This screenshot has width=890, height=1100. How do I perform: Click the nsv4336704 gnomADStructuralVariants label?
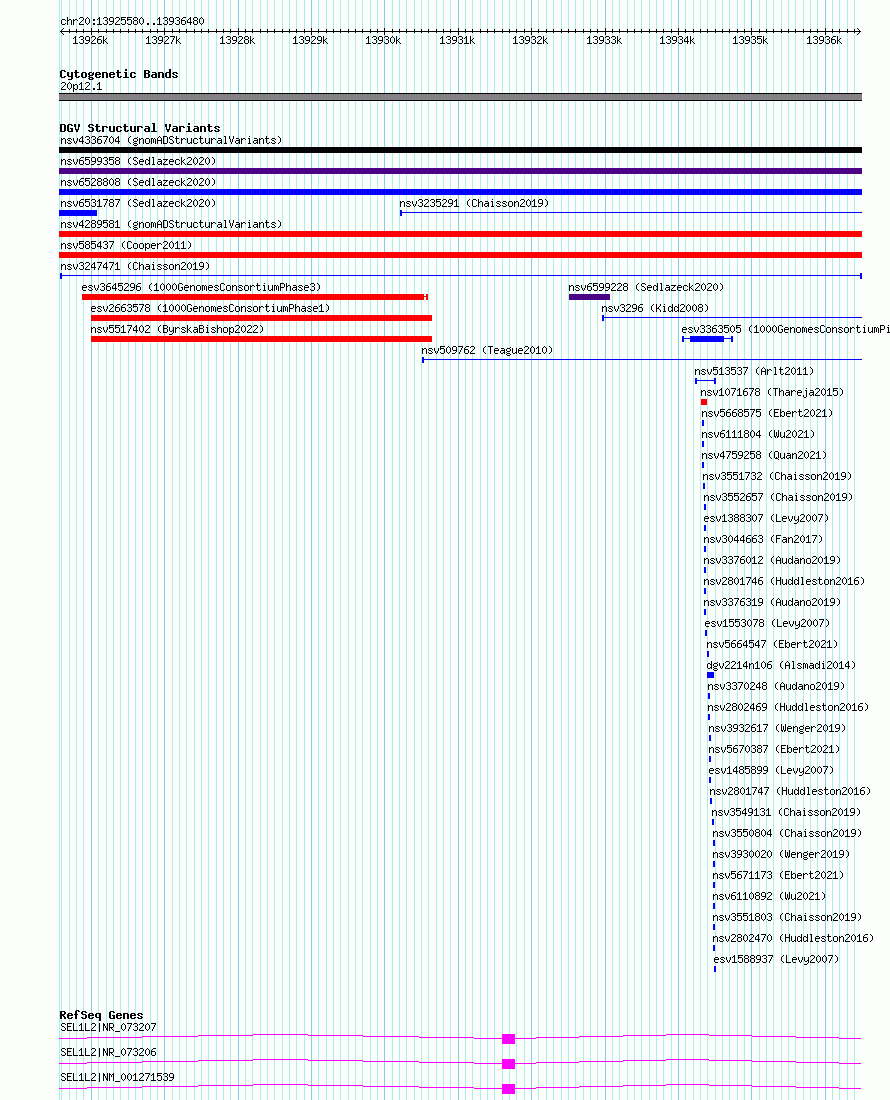pyautogui.click(x=171, y=140)
